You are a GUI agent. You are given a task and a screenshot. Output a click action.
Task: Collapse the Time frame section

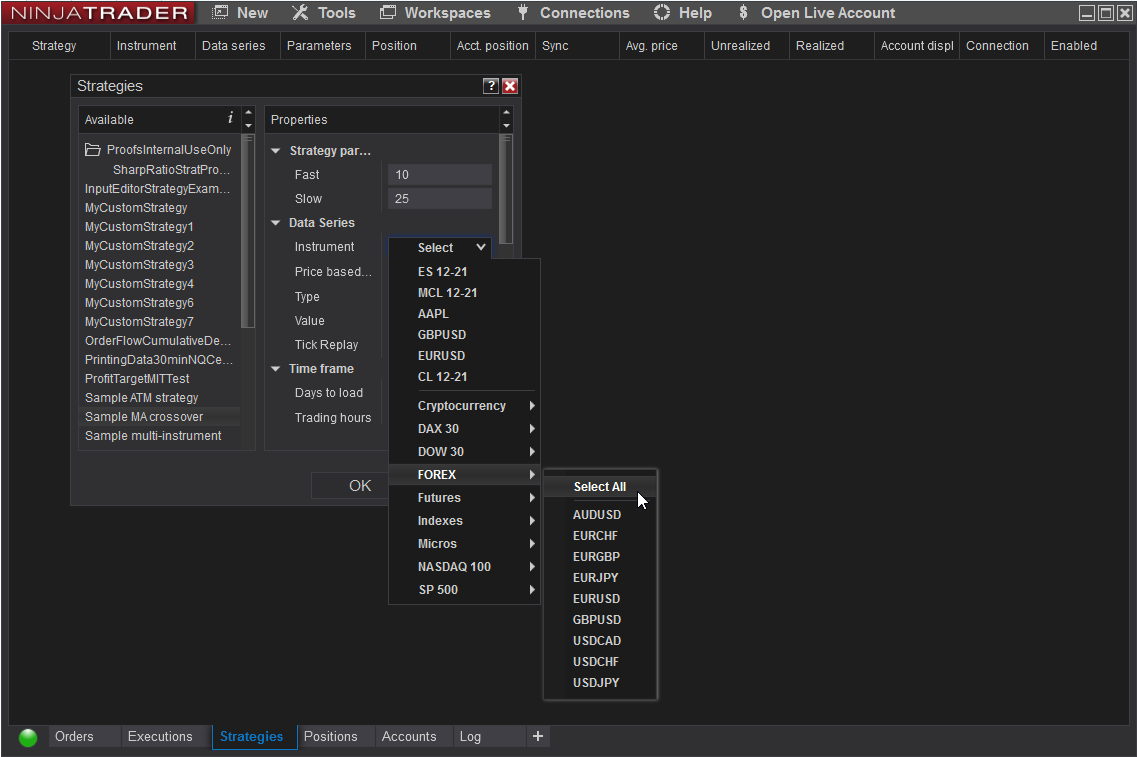point(276,369)
